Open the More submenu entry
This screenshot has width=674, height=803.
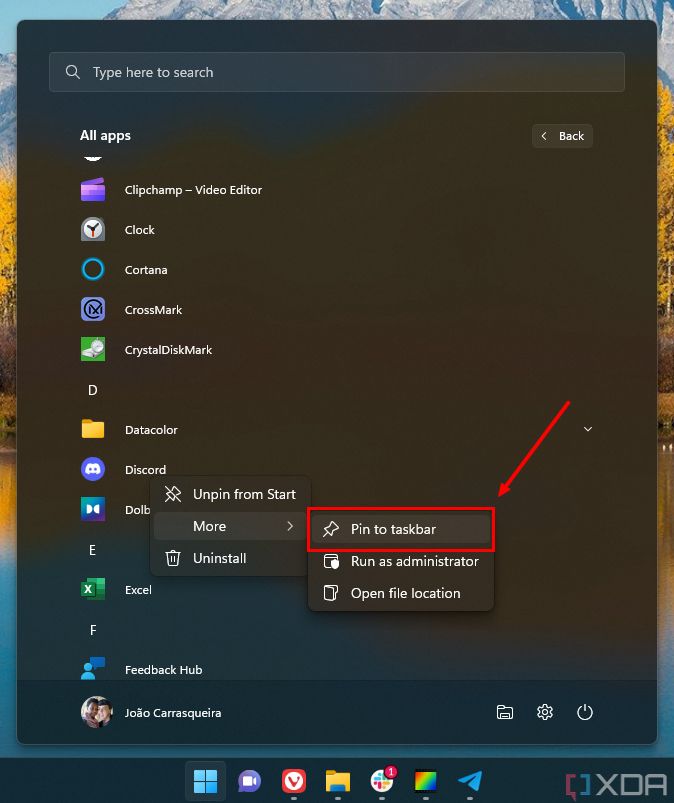(230, 526)
